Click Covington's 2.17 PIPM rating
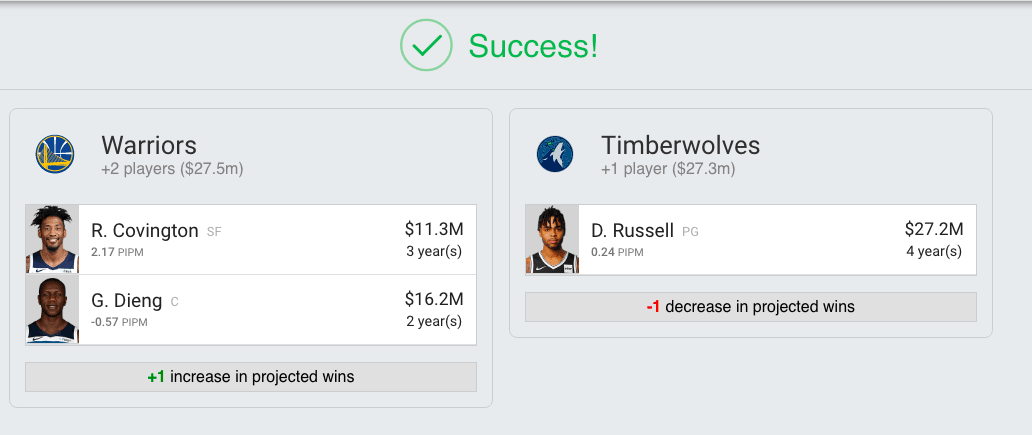 tap(117, 251)
